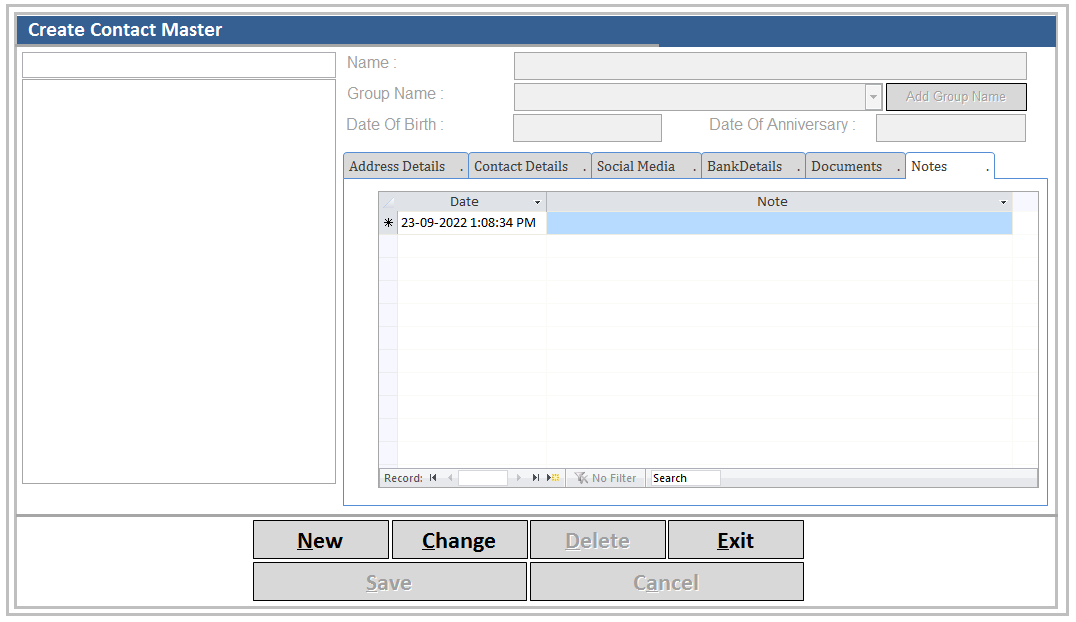1076x622 pixels.
Task: Select the Documents tab
Action: pyautogui.click(x=847, y=166)
